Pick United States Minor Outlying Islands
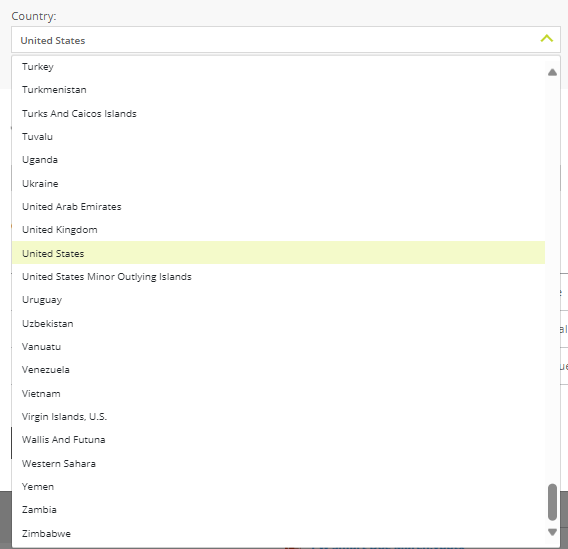 tap(278, 277)
